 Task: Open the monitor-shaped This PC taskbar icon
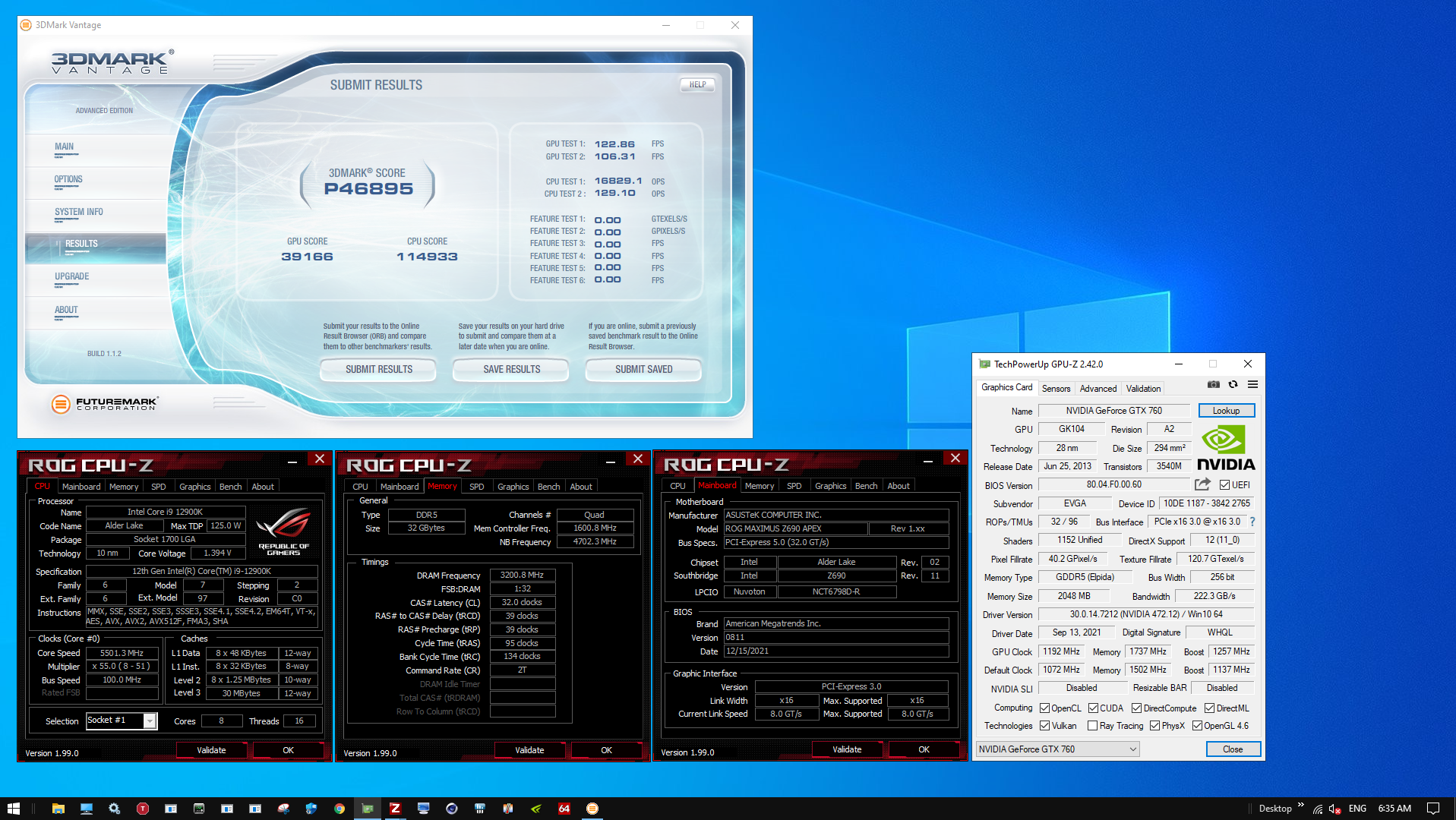click(x=87, y=809)
